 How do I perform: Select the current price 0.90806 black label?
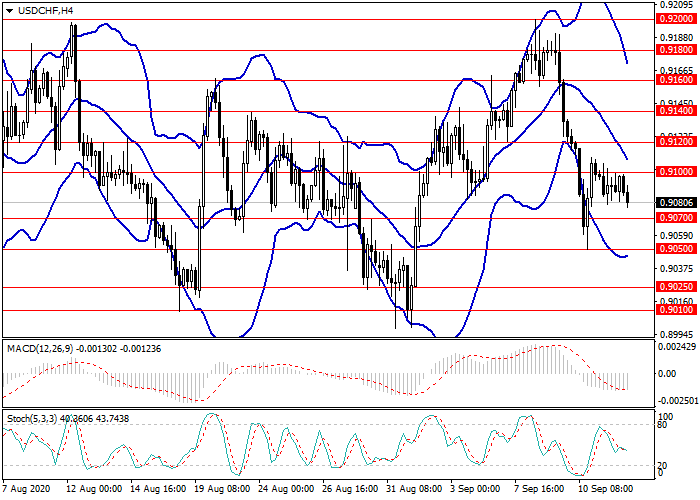(x=669, y=202)
